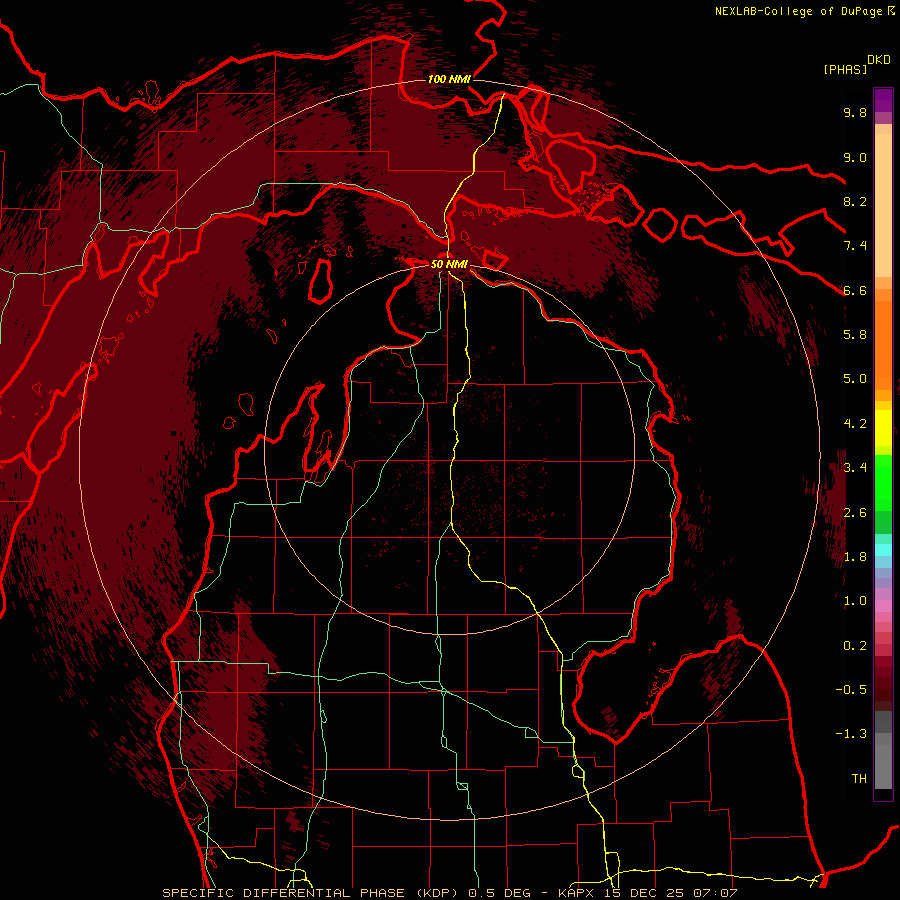Image resolution: width=900 pixels, height=900 pixels.
Task: Select the 9.8 value on the color scale
Action: (x=855, y=112)
